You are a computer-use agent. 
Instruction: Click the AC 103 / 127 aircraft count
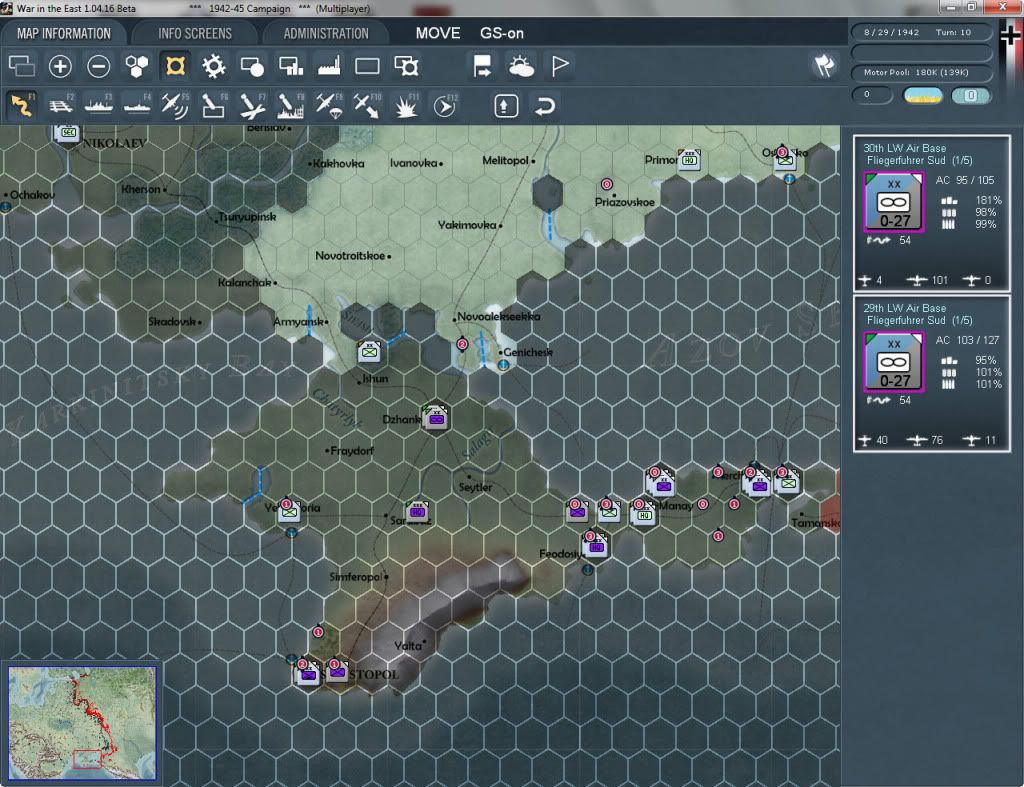[967, 340]
